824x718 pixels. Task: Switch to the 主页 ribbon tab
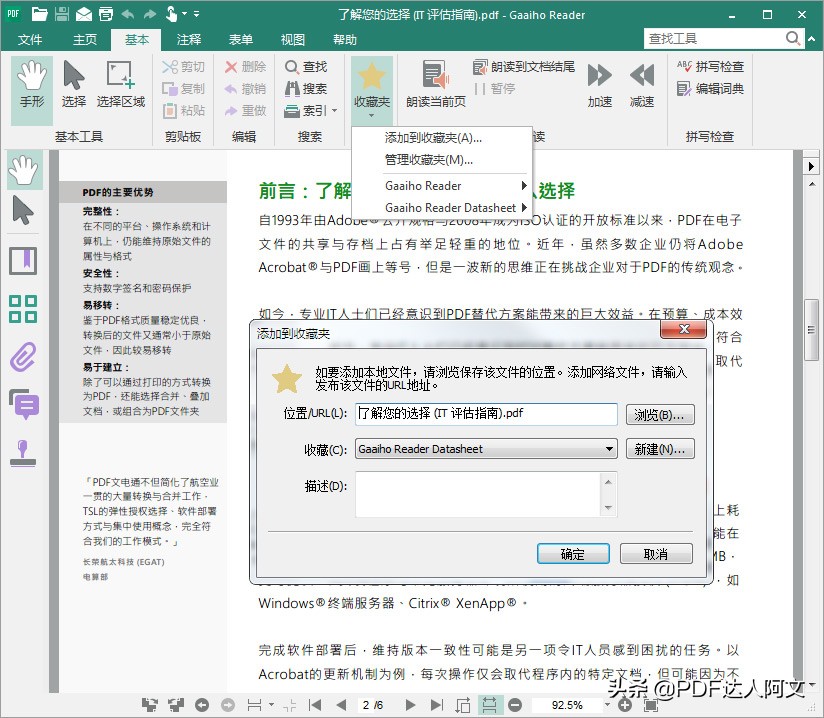pos(85,39)
